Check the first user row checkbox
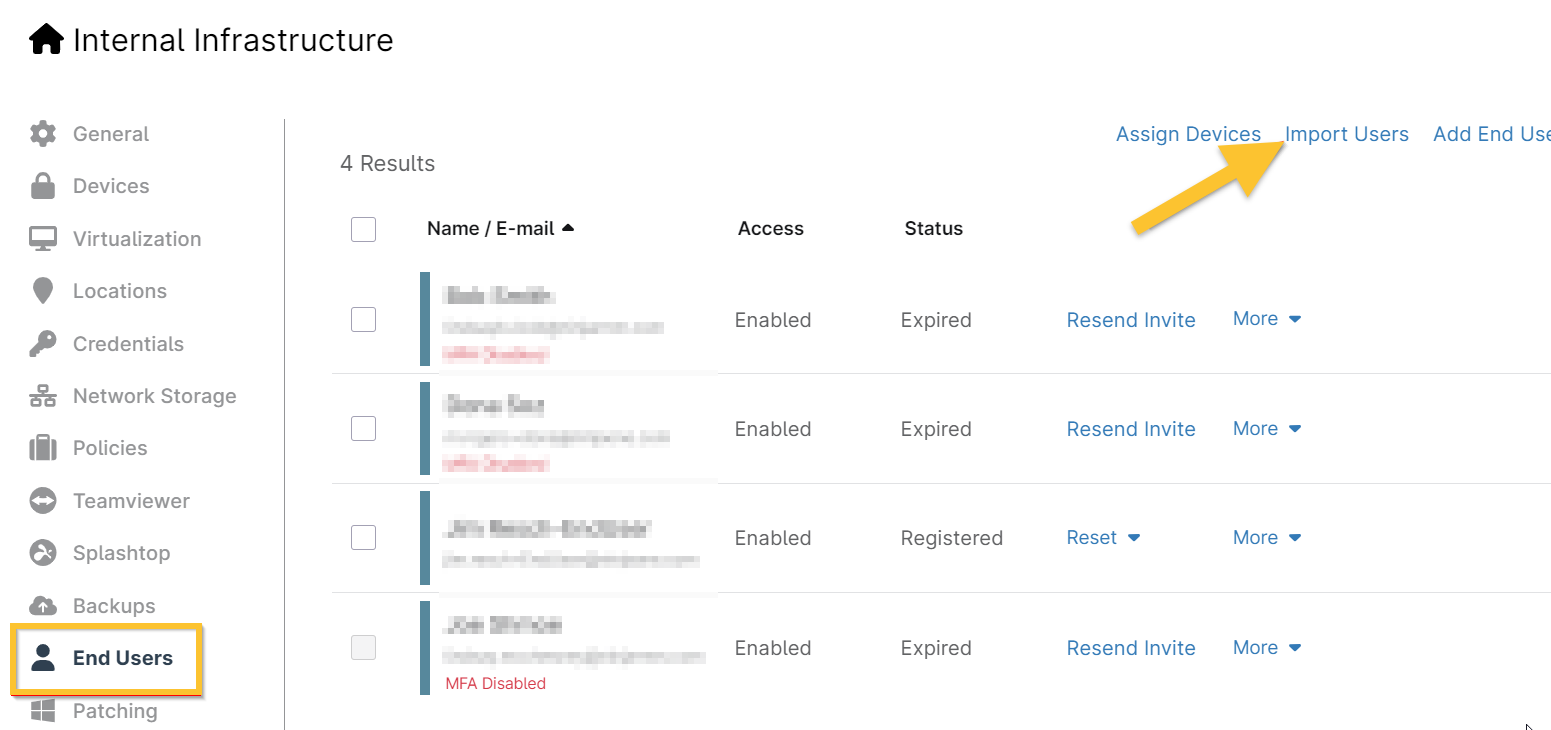This screenshot has height=730, width=1551. [363, 320]
